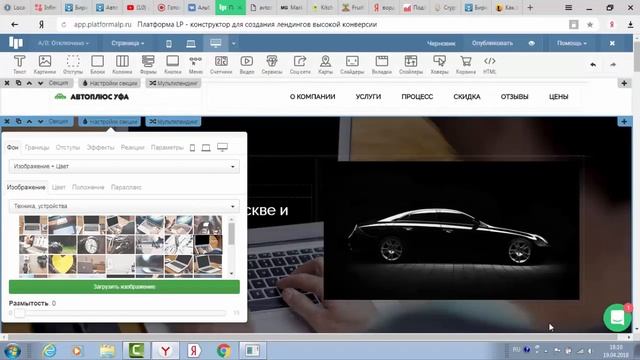640x360 pixels.
Task: Open the Цвет sub-tab
Action: [x=58, y=187]
